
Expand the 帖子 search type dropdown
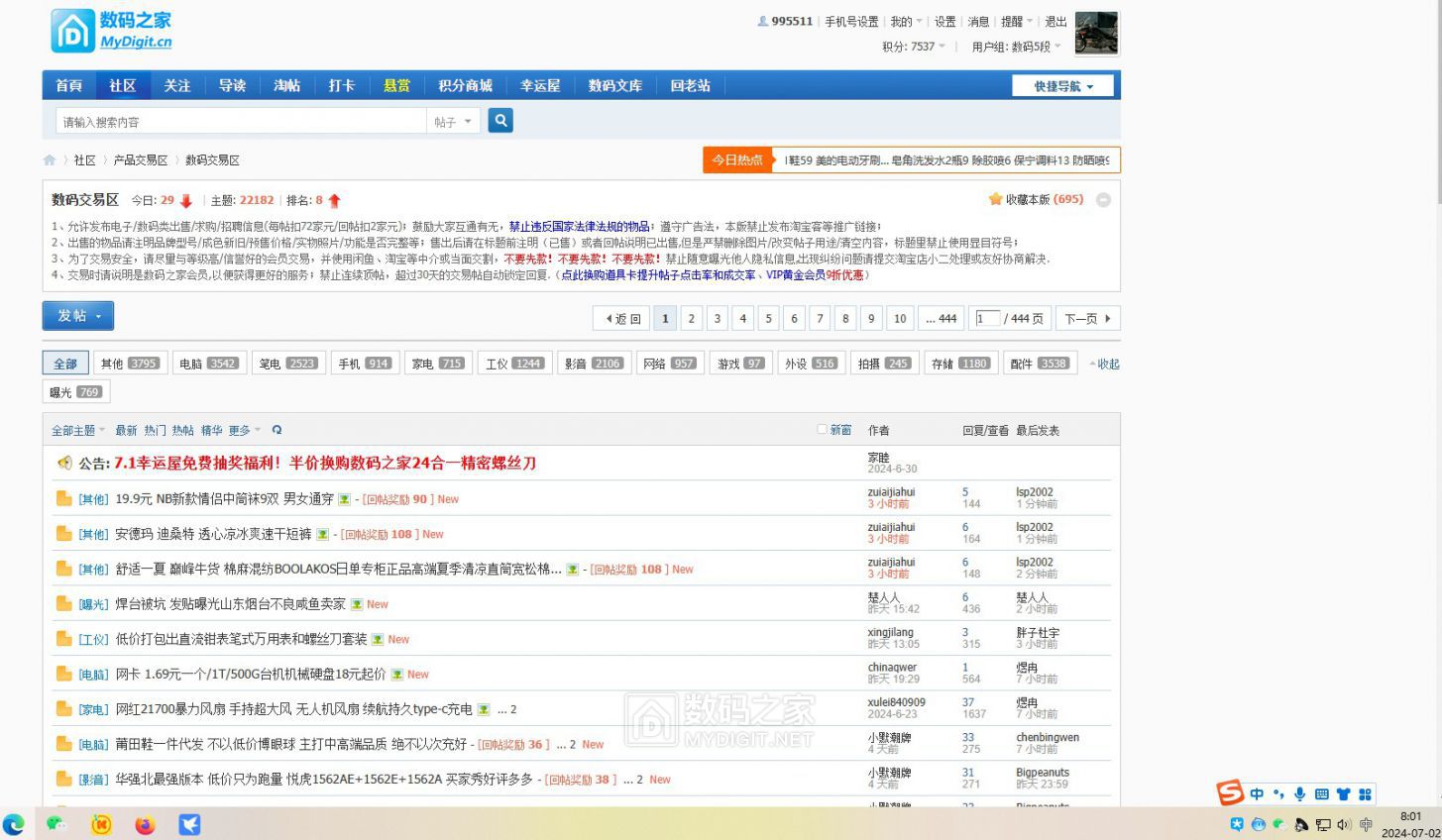click(x=453, y=122)
